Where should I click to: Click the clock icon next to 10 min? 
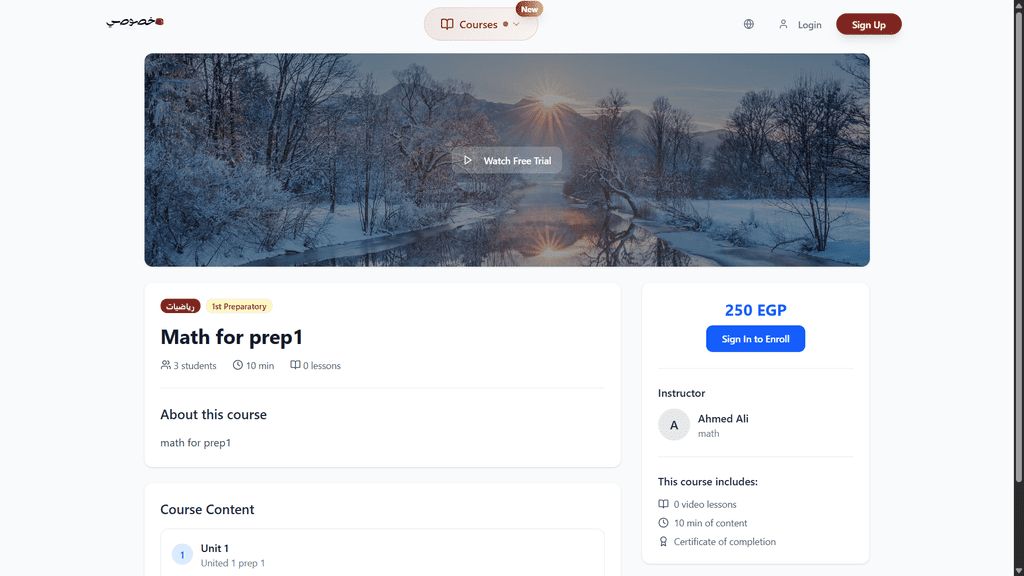[x=238, y=365]
